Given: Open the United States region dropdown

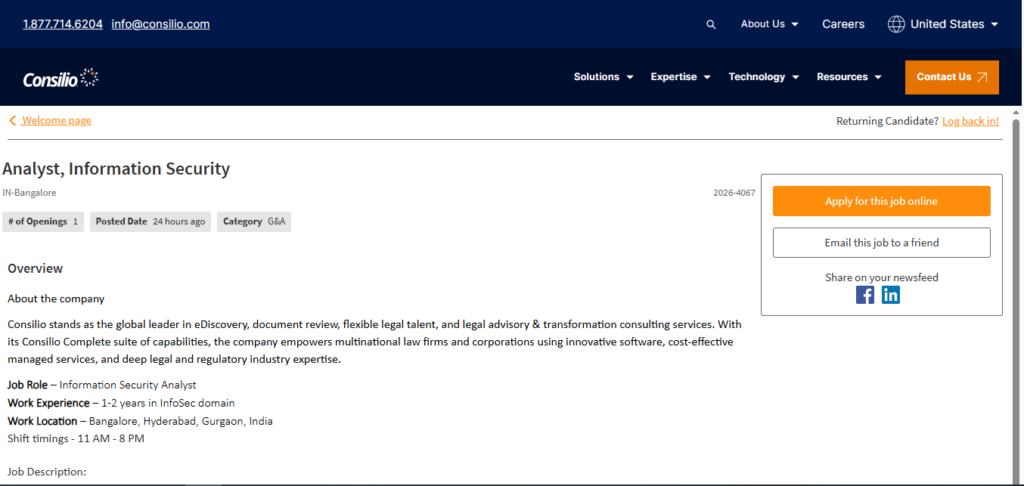Looking at the screenshot, I should pos(953,24).
